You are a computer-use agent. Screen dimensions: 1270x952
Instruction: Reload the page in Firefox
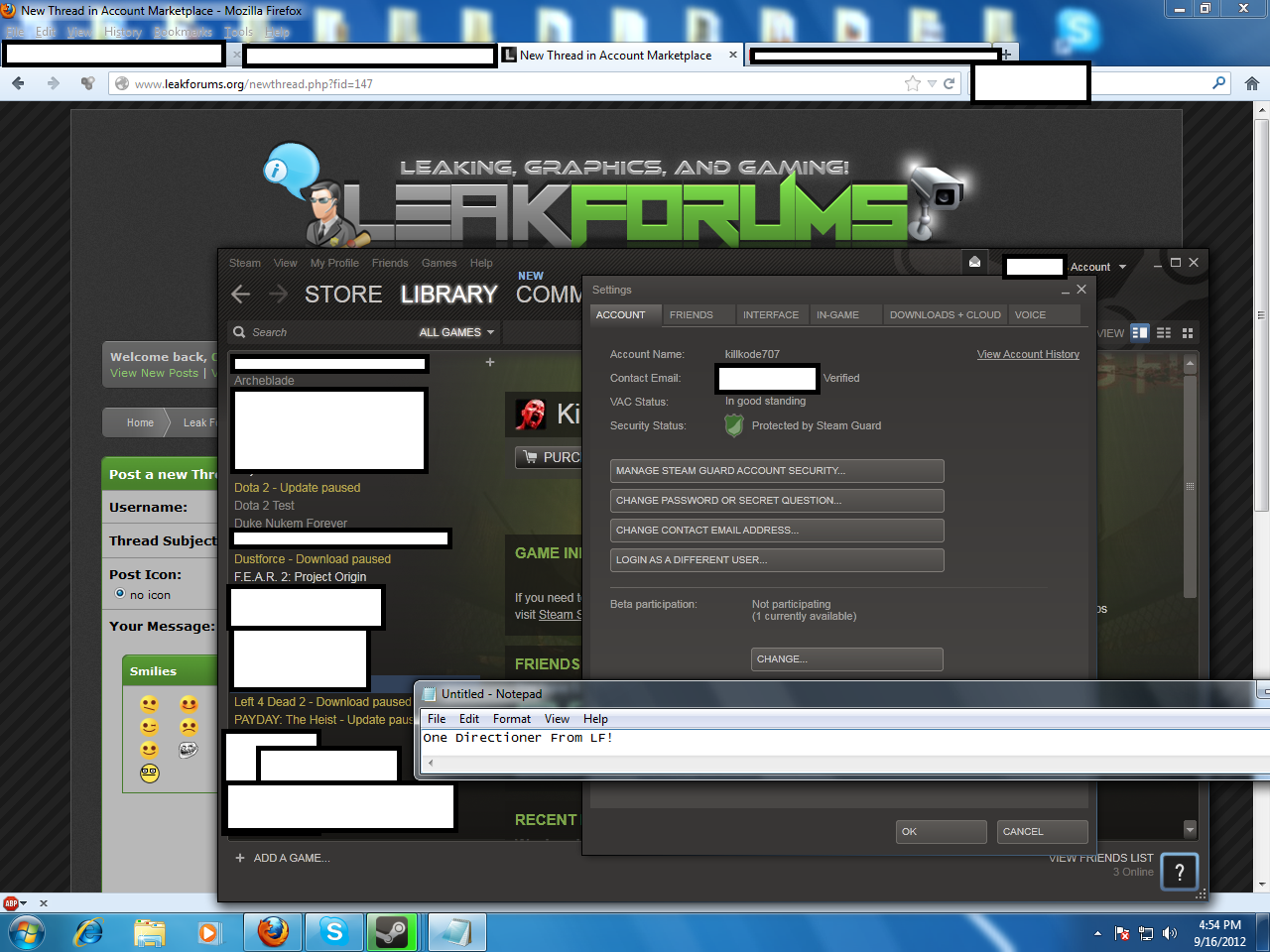click(x=950, y=83)
